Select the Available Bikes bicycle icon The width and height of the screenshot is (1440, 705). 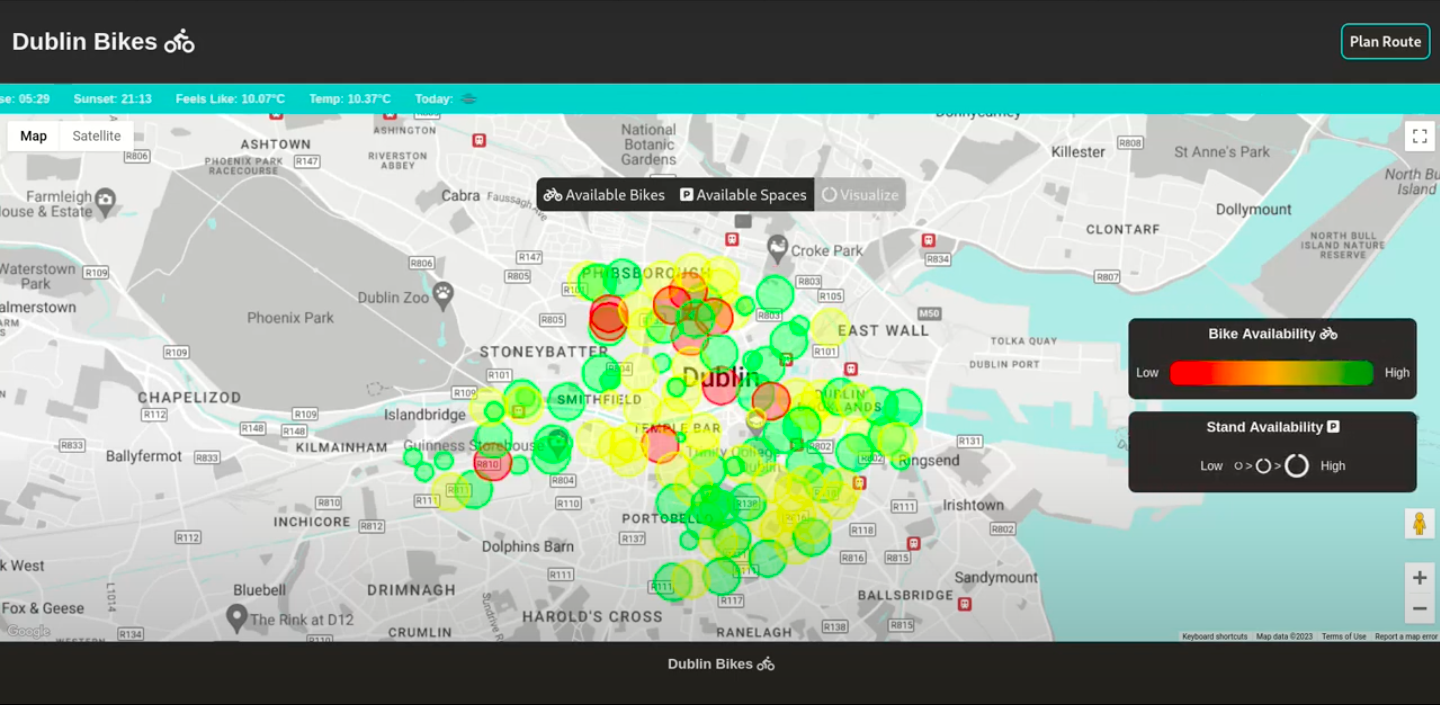pyautogui.click(x=552, y=195)
